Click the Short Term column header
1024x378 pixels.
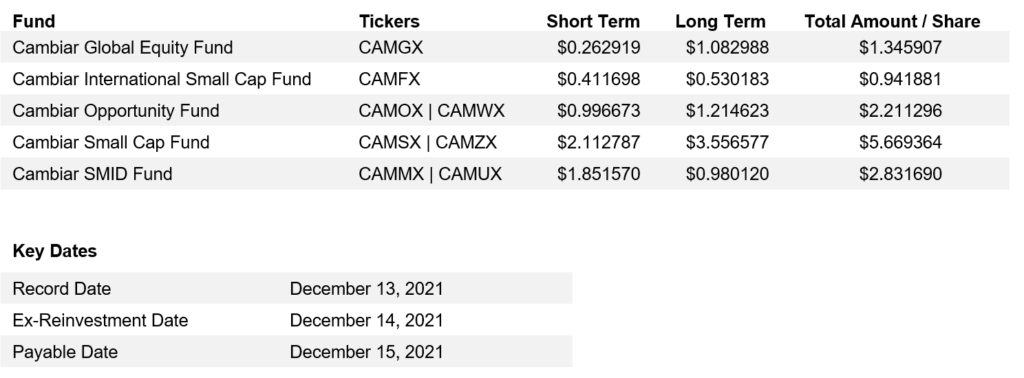tap(593, 22)
